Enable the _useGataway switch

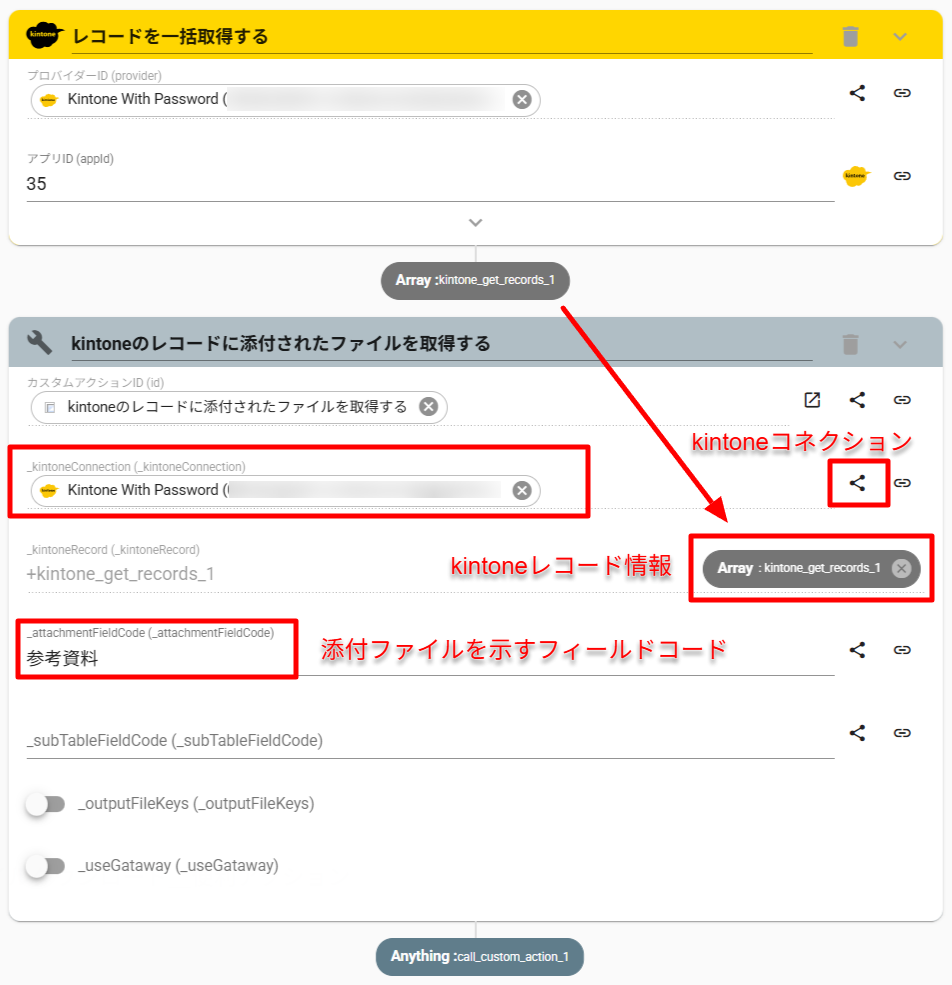(x=45, y=866)
